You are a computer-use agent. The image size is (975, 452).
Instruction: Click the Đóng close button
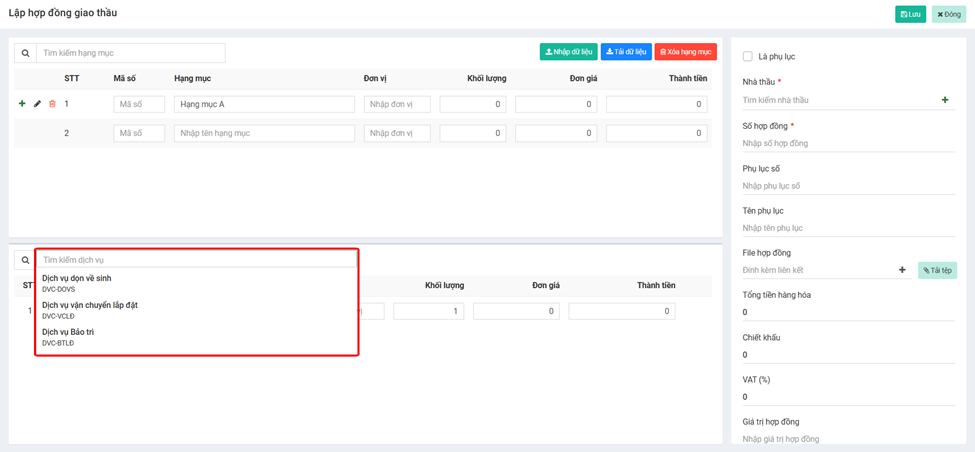point(948,14)
